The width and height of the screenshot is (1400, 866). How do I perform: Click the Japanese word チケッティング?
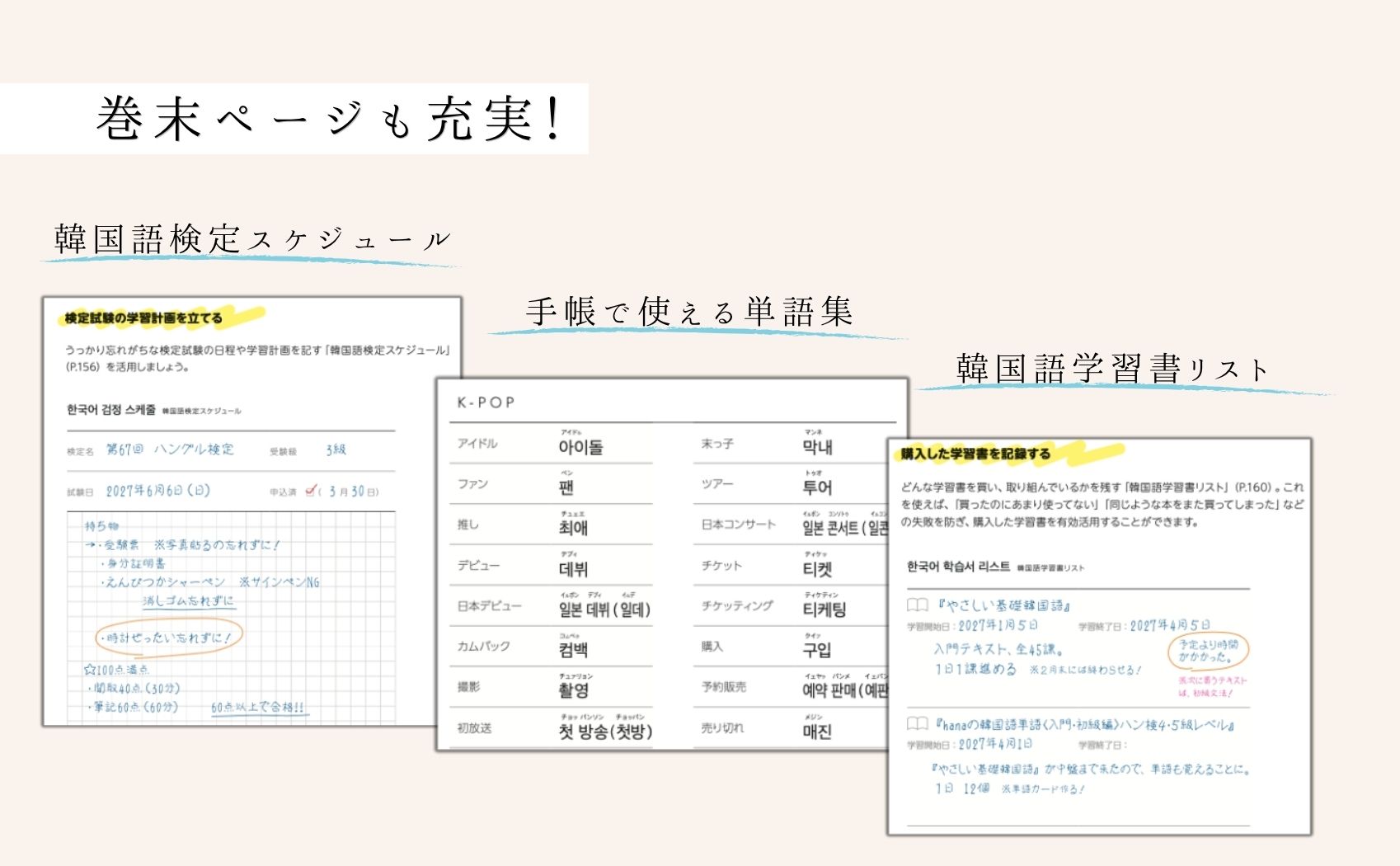(x=737, y=605)
